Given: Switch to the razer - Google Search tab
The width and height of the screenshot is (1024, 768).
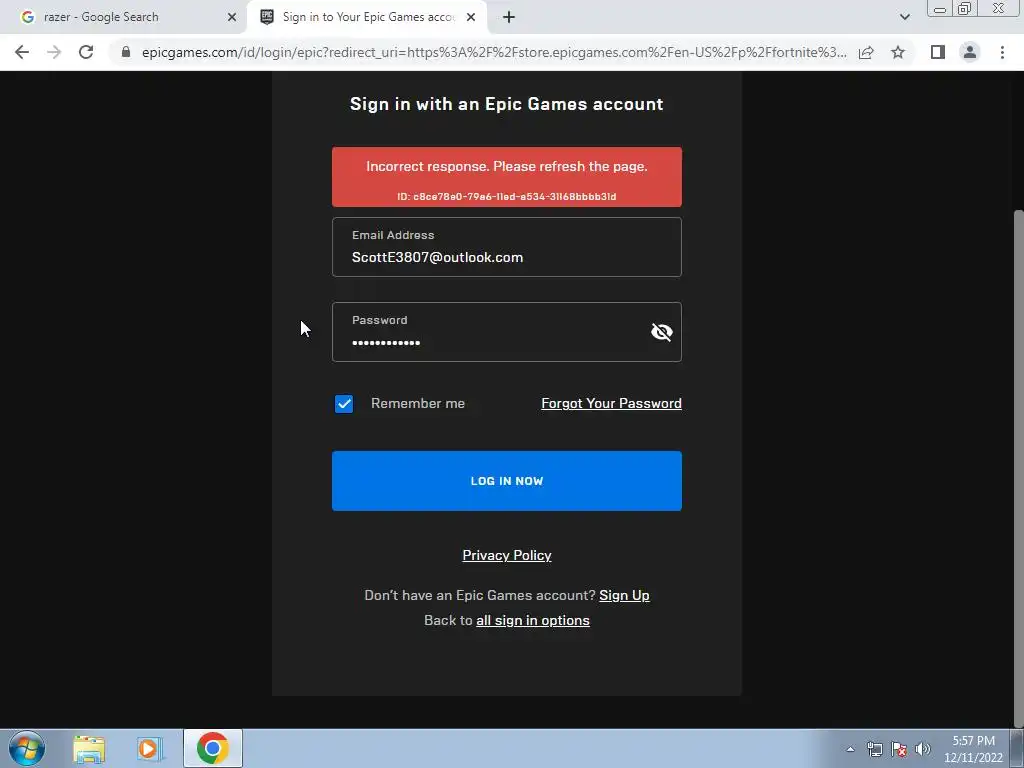Looking at the screenshot, I should [124, 17].
